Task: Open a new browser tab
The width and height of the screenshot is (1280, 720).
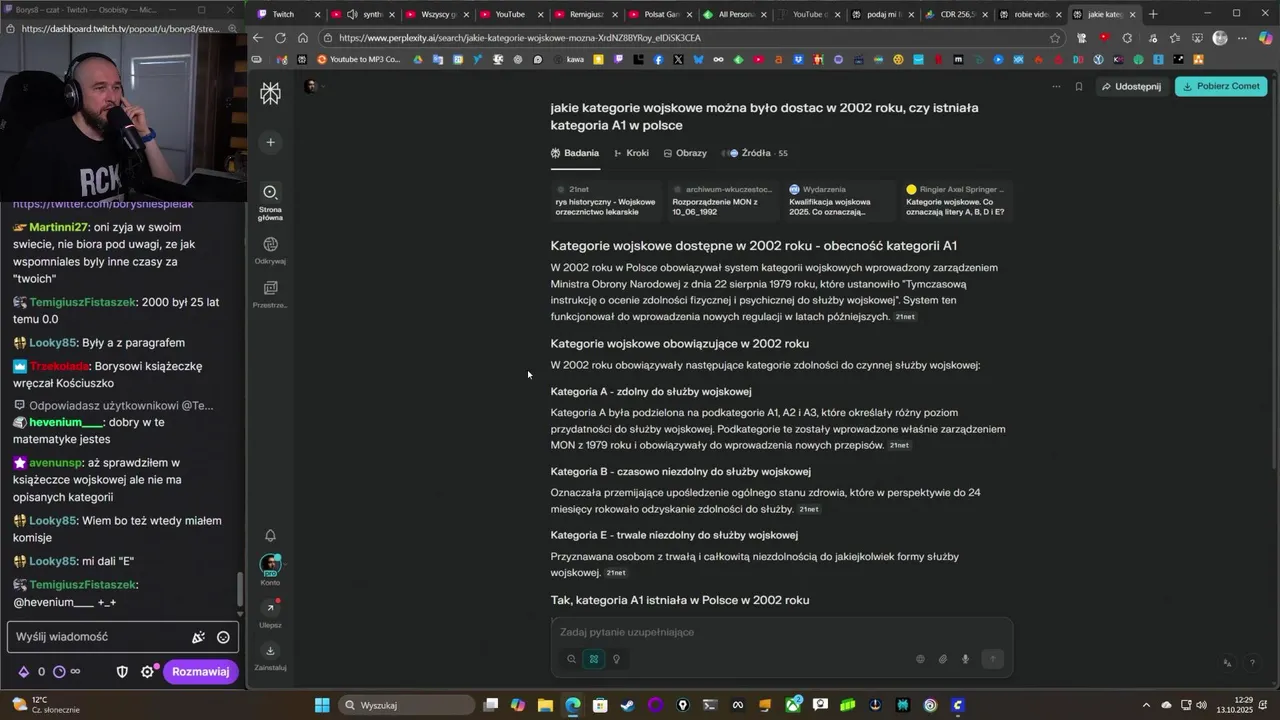Action: coord(1153,14)
